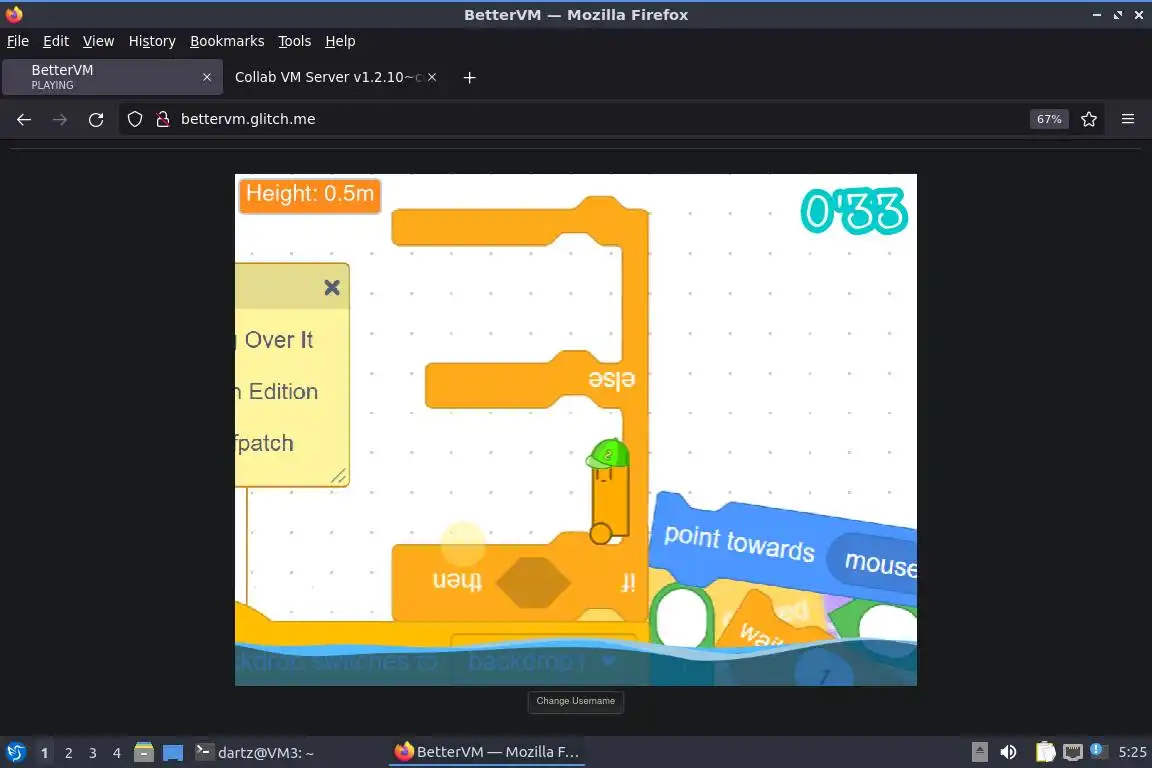The width and height of the screenshot is (1152, 768).
Task: Open the View menu
Action: click(x=98, y=41)
